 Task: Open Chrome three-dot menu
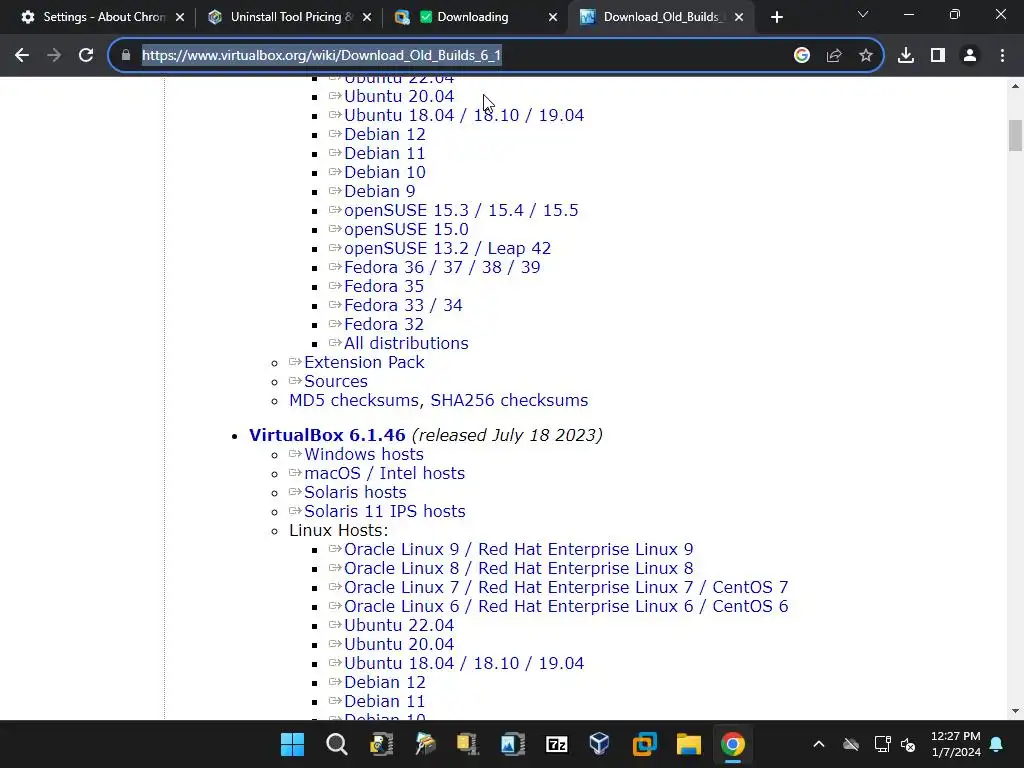pos(1002,56)
